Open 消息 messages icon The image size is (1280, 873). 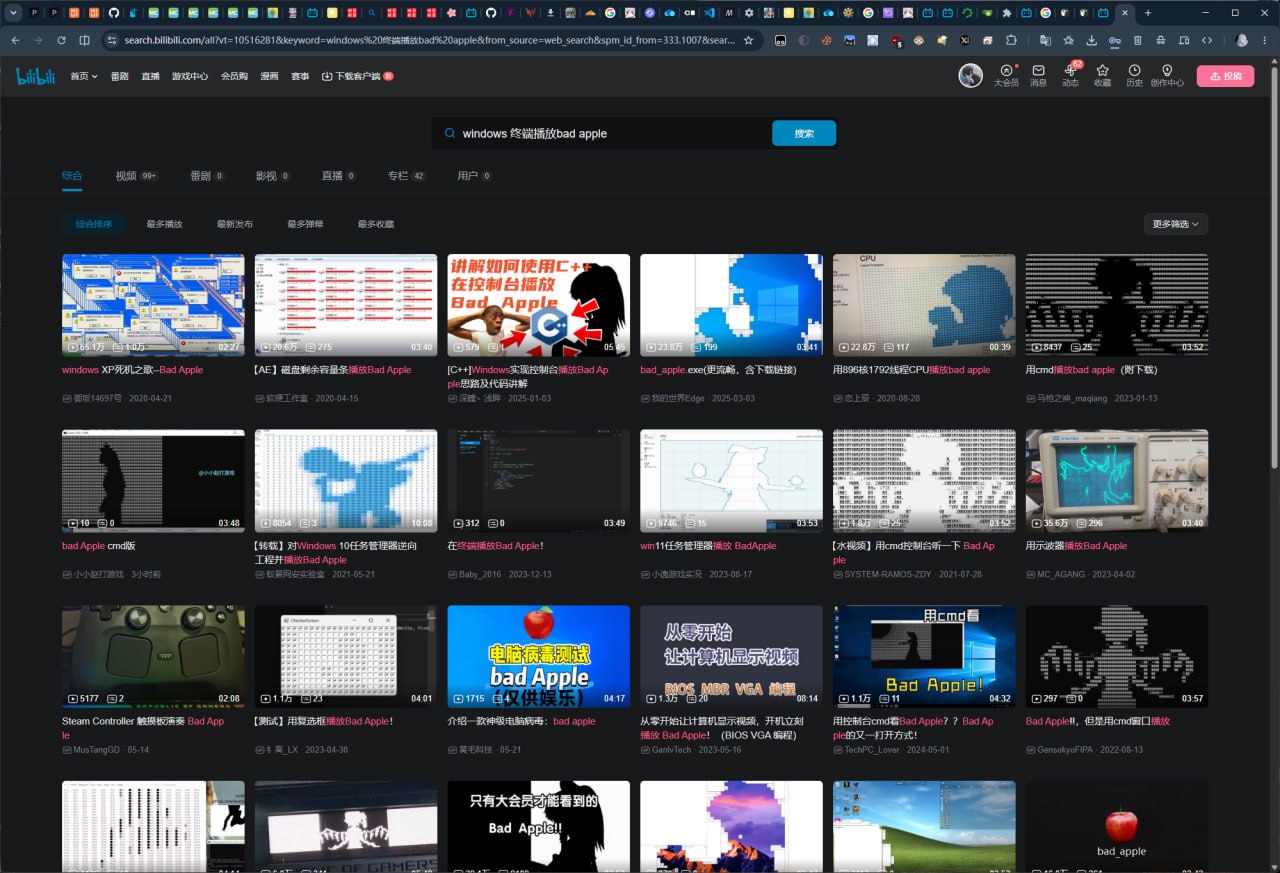pyautogui.click(x=1038, y=76)
